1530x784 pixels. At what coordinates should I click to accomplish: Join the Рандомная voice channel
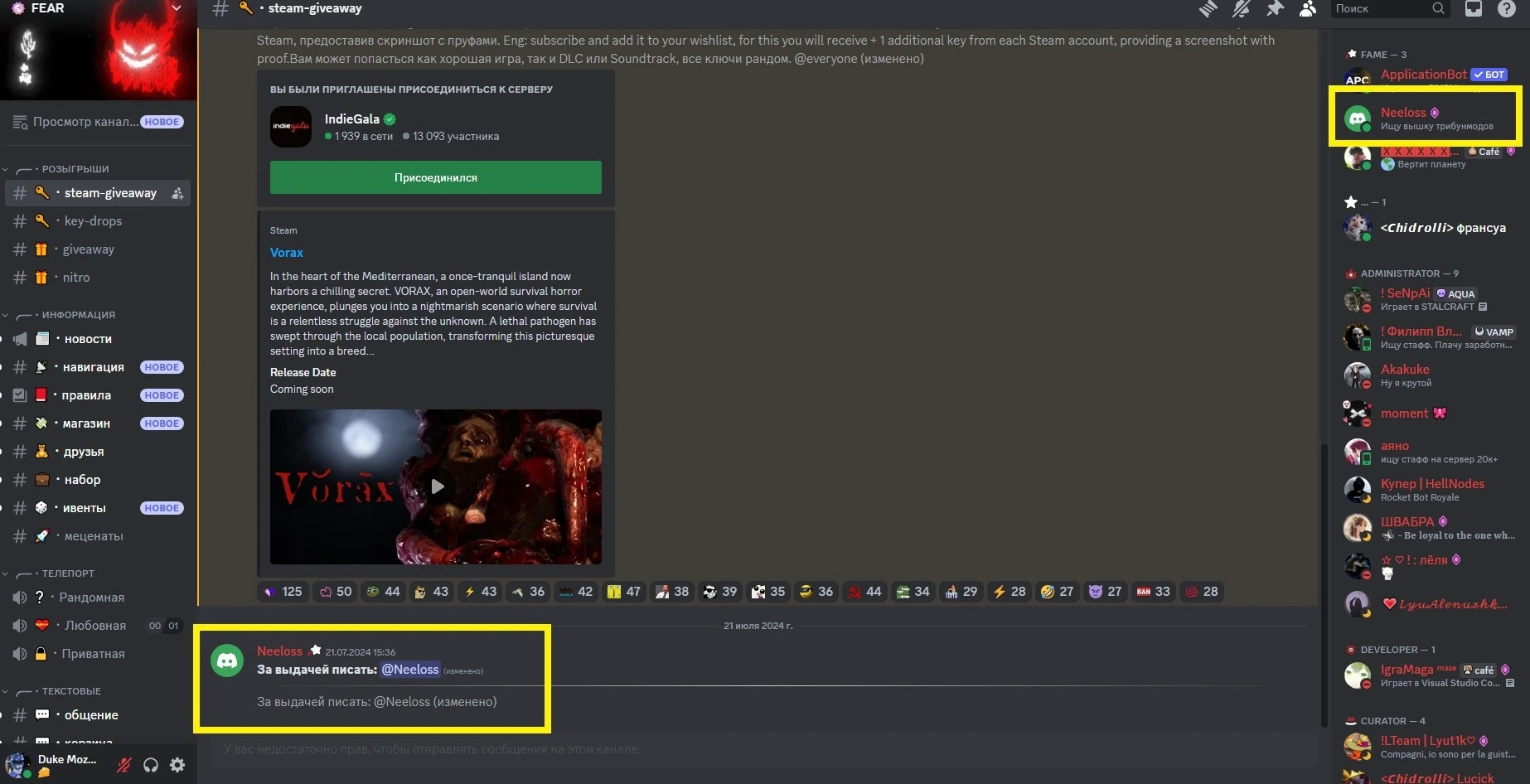click(98, 598)
